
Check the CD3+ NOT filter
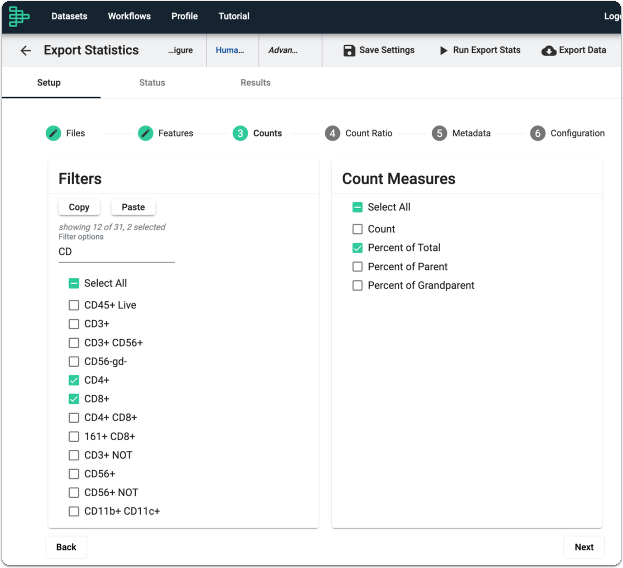pyautogui.click(x=74, y=455)
